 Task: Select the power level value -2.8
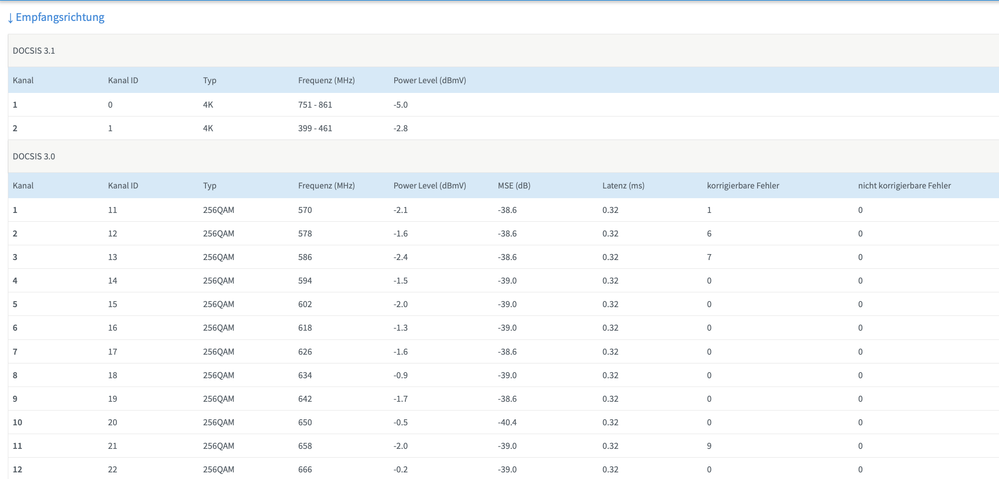coord(401,128)
